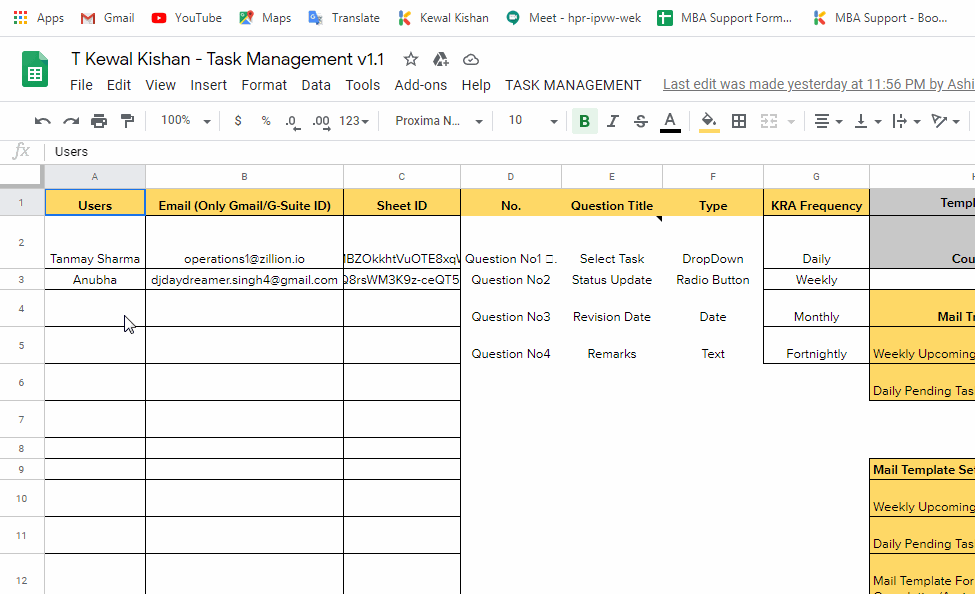This screenshot has width=975, height=594.
Task: Open the text color picker
Action: [x=670, y=121]
